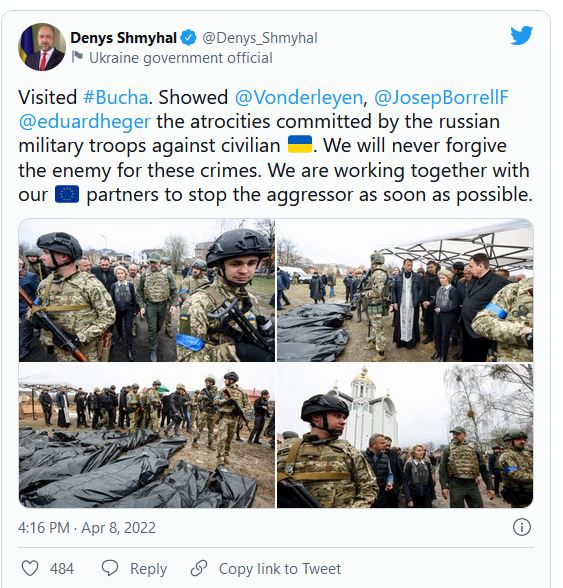Like the tweet with the heart icon
Viewport: 563px width, 588px height.
coord(30,568)
